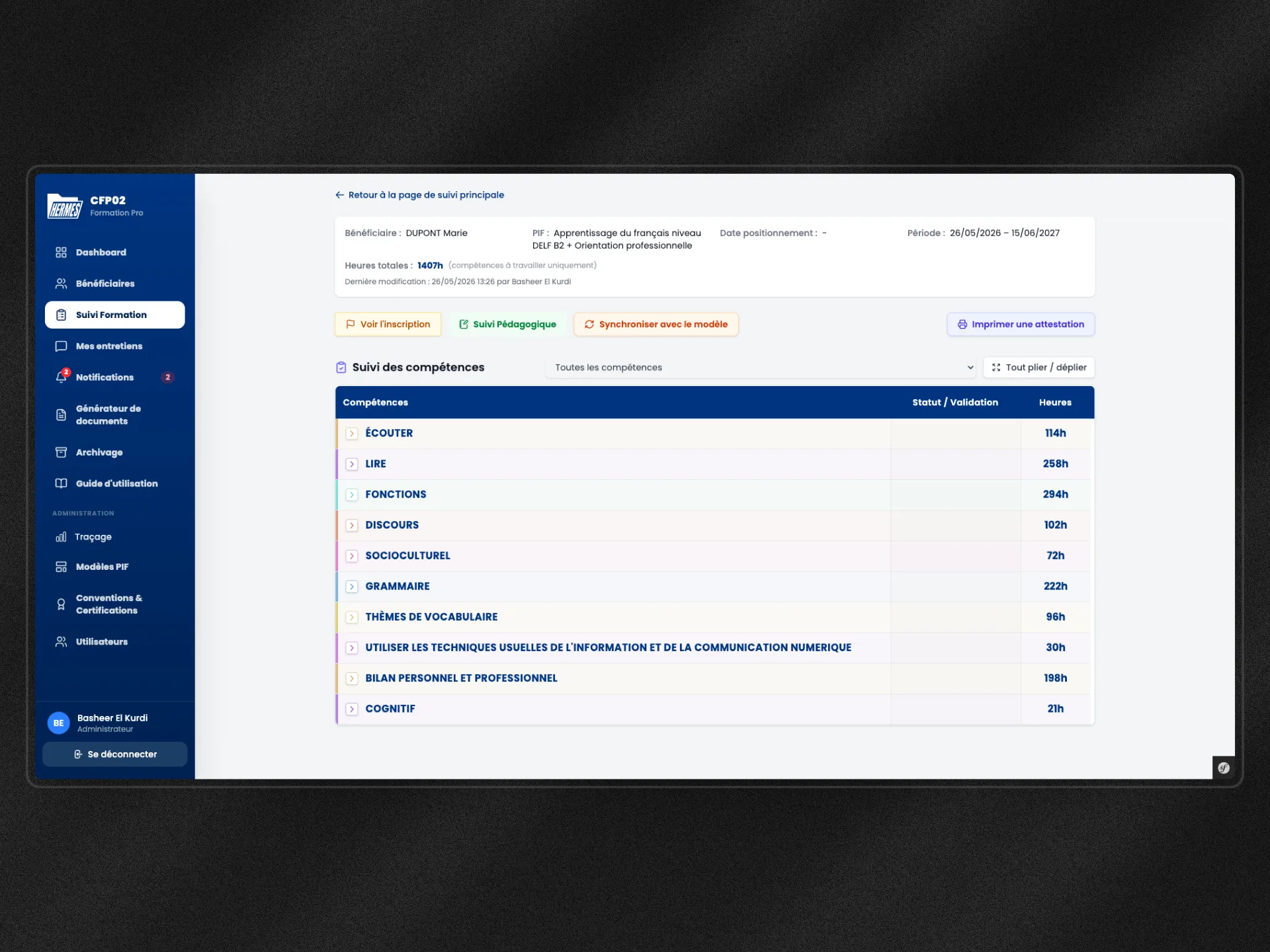This screenshot has height=952, width=1270.
Task: Click the Suivi Formation clipboard icon
Action: pos(61,315)
